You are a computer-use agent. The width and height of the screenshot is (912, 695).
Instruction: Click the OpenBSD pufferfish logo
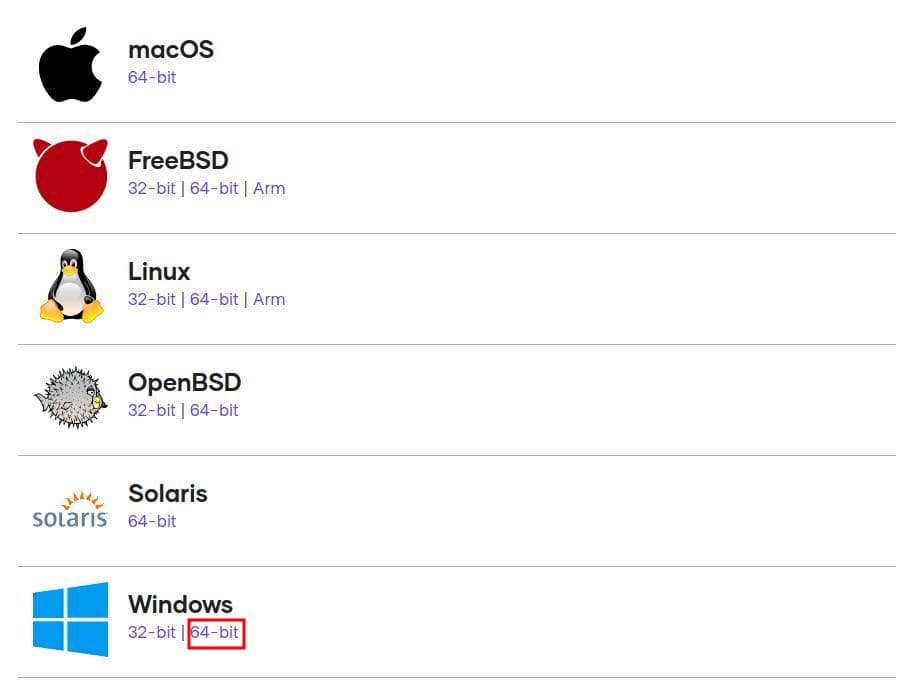click(70, 398)
